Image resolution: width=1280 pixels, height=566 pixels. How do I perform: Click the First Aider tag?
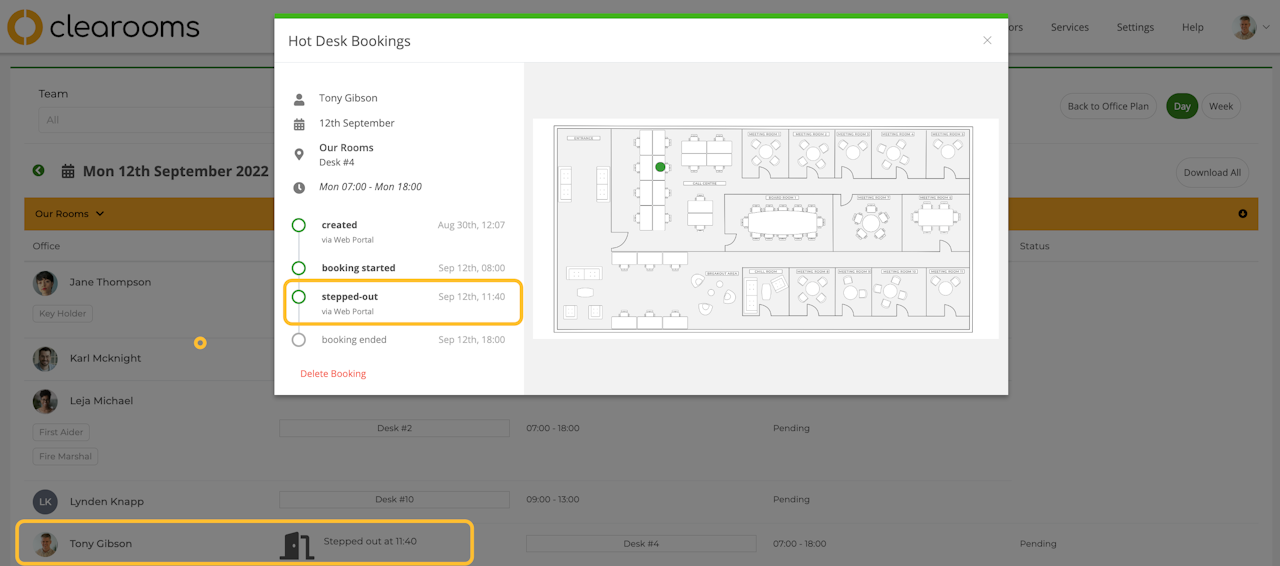coord(61,432)
